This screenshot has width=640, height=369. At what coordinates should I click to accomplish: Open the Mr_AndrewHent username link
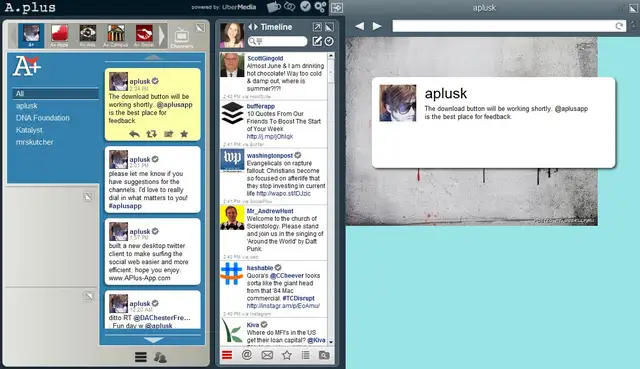click(270, 211)
